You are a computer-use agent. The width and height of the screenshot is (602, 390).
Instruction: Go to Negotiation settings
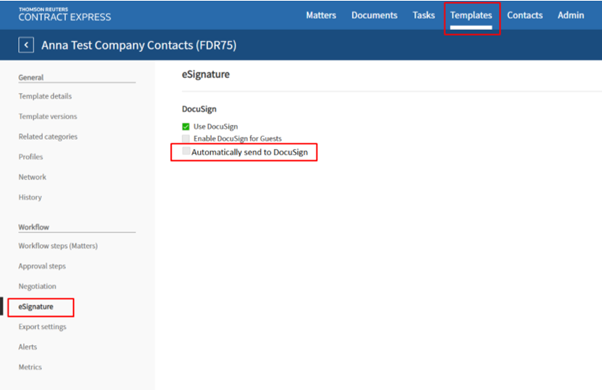(37, 286)
